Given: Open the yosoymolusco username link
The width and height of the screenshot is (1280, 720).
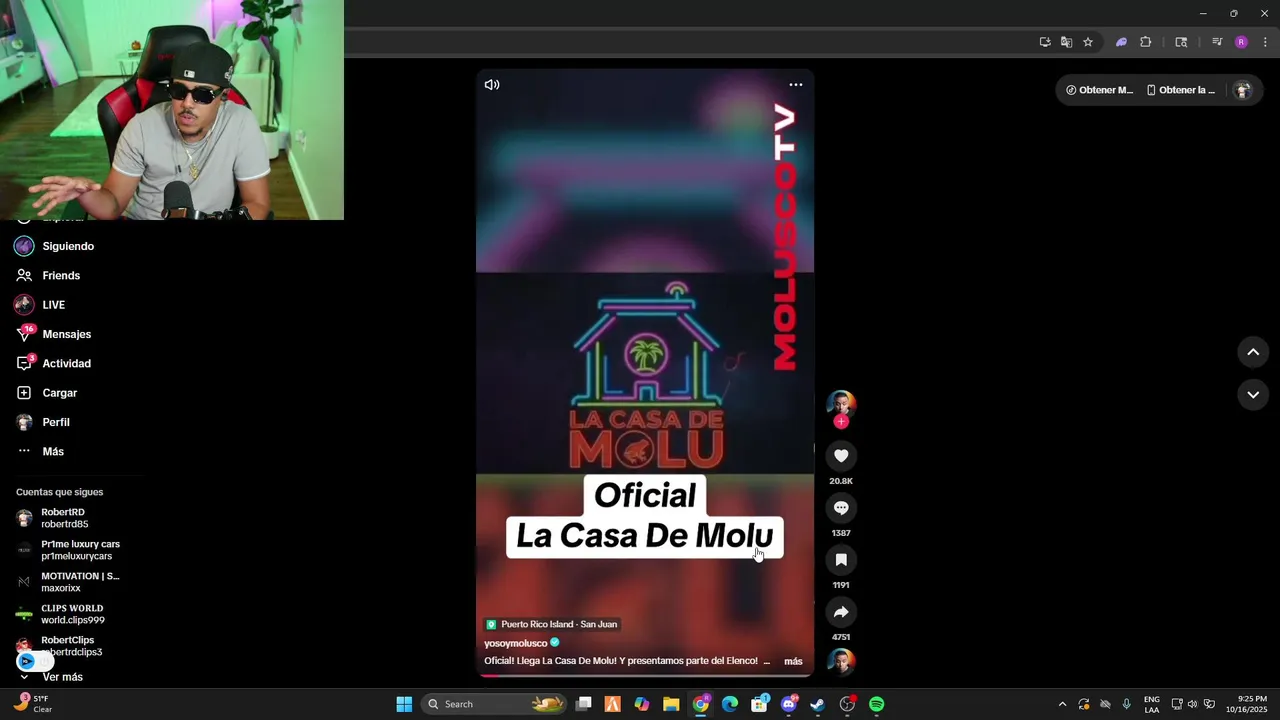Looking at the screenshot, I should coord(516,643).
